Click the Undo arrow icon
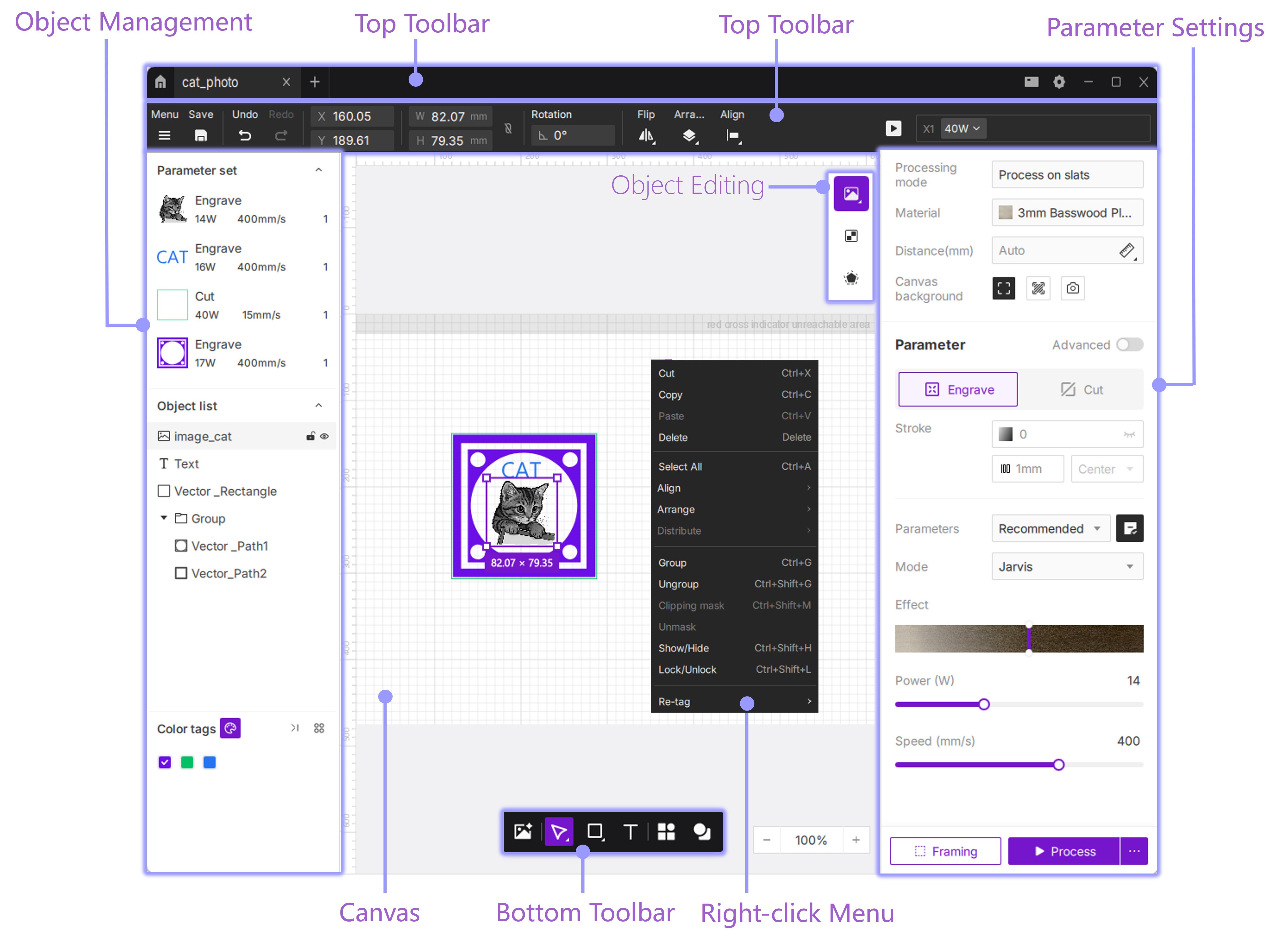The height and width of the screenshot is (942, 1288). (244, 136)
